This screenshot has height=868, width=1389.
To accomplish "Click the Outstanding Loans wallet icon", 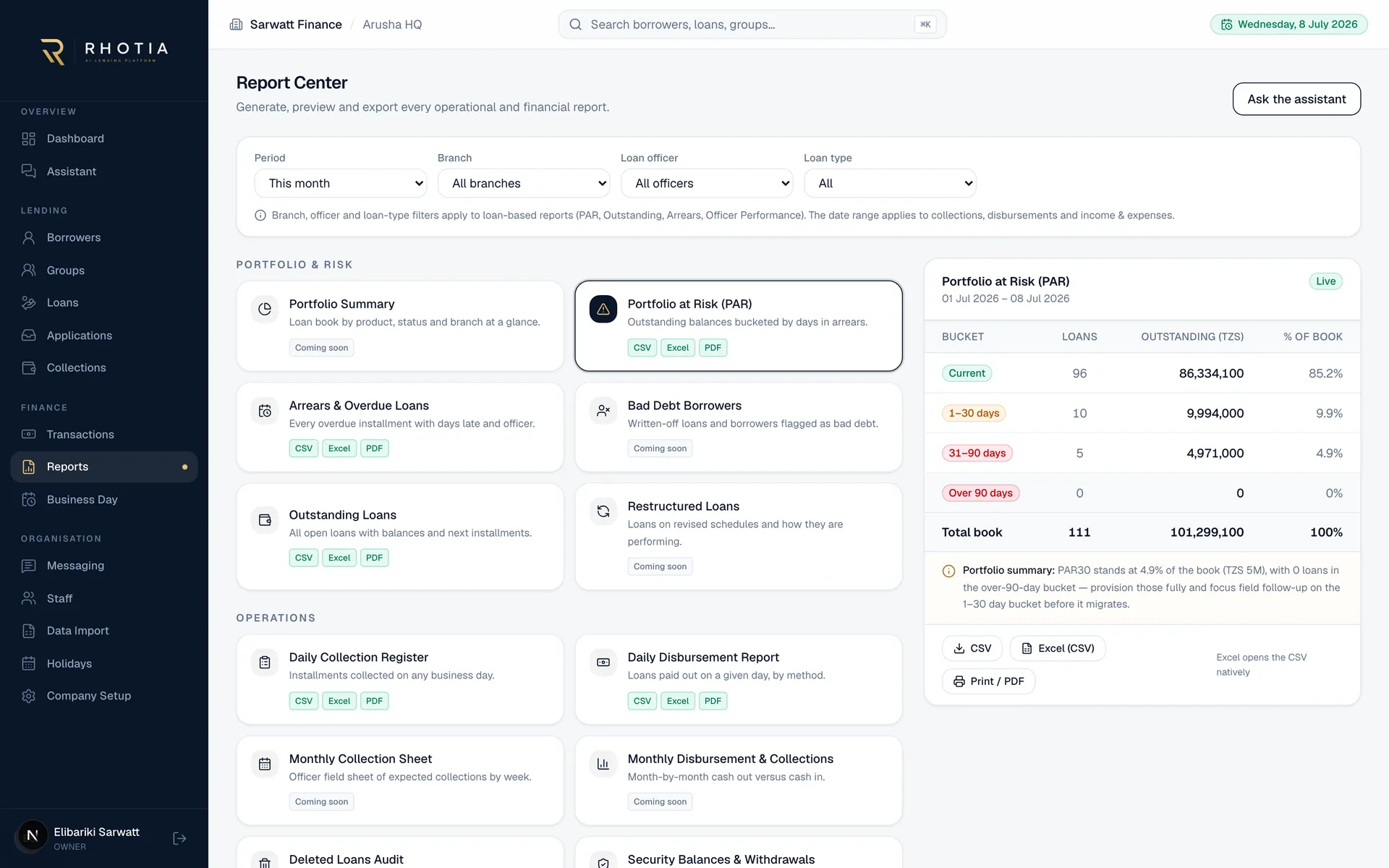I will 265,520.
